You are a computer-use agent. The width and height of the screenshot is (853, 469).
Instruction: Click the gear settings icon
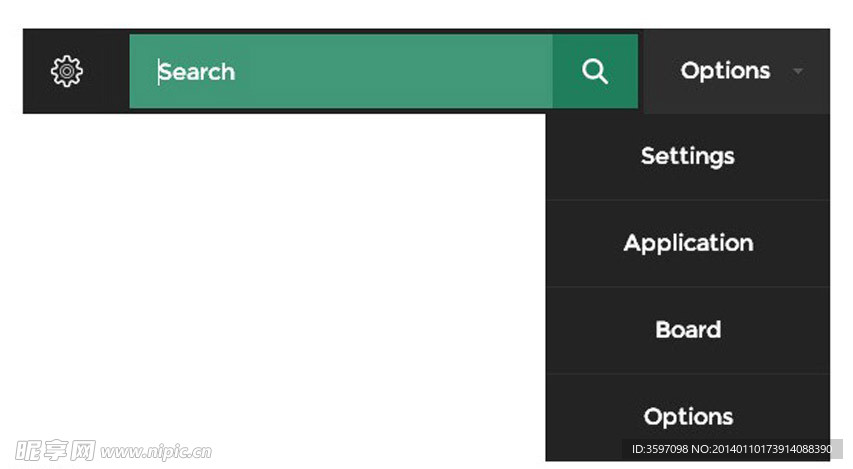(67, 71)
